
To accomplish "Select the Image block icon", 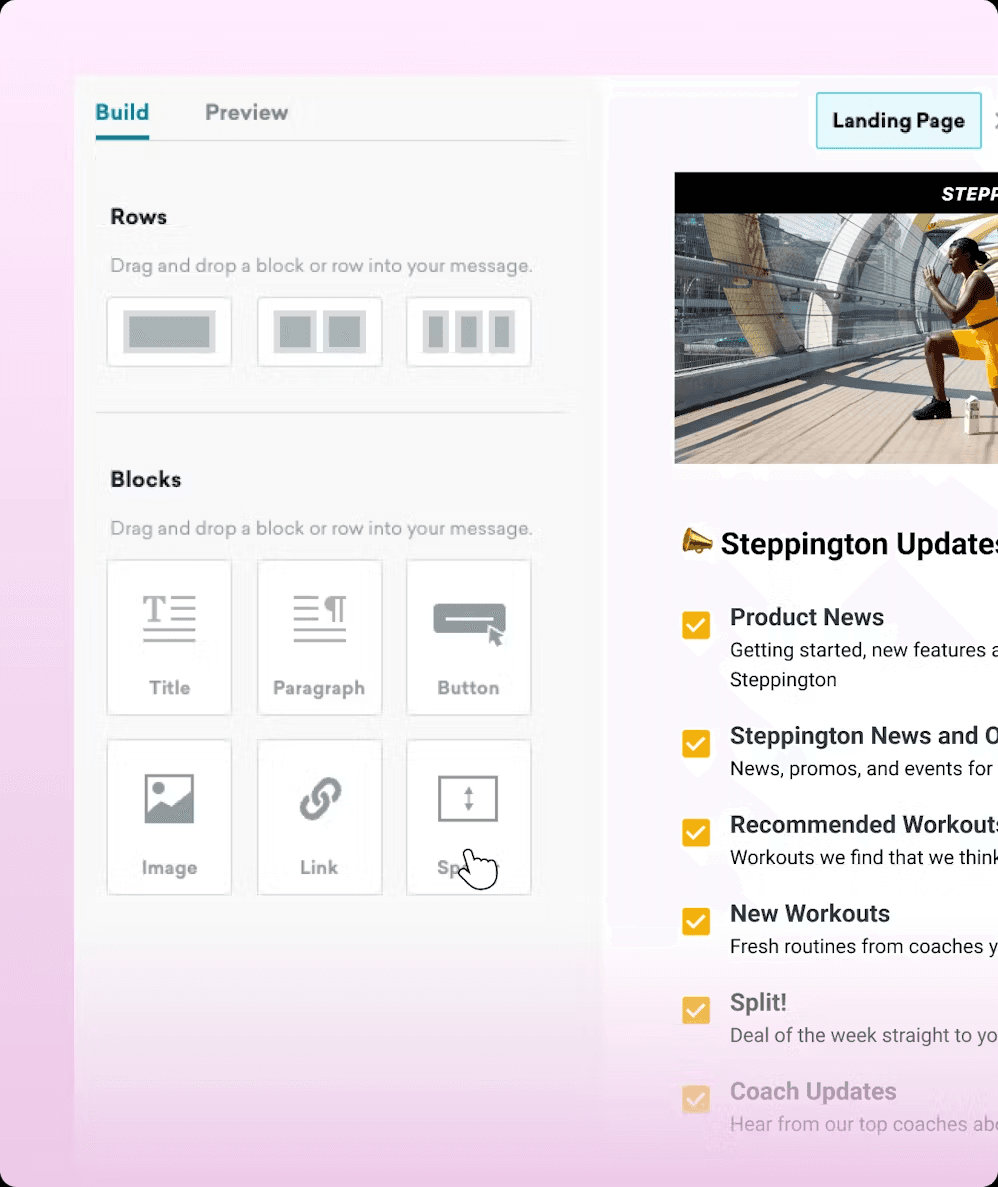I will click(169, 816).
